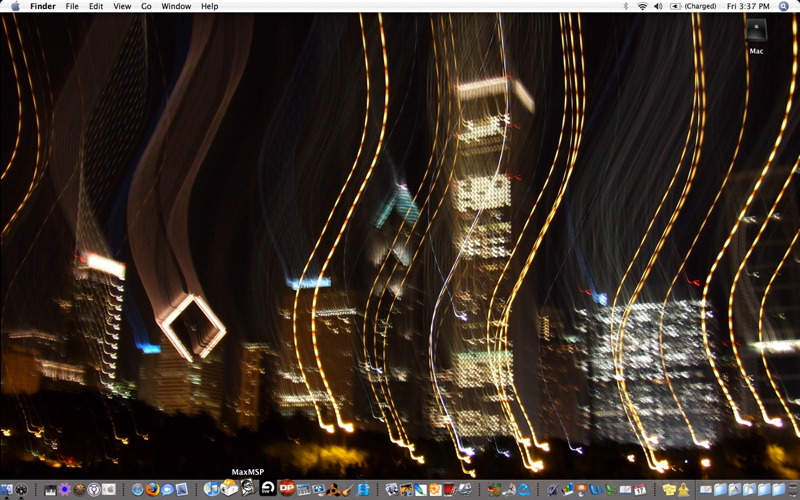The image size is (800, 500).
Task: Open the Window menu
Action: [176, 6]
